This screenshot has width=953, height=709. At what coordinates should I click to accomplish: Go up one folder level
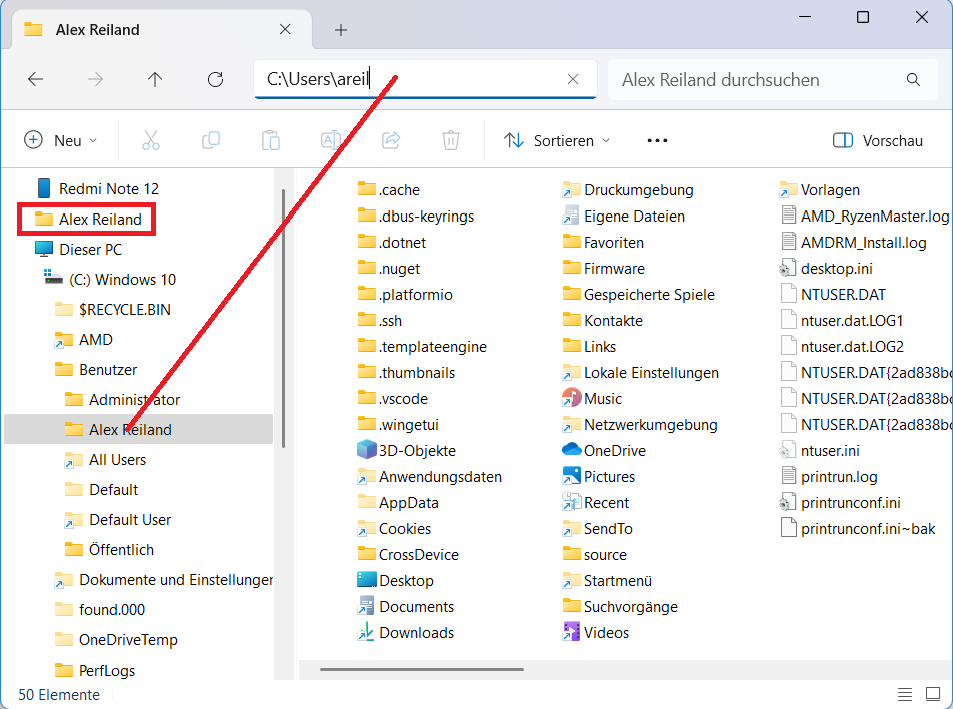click(155, 79)
